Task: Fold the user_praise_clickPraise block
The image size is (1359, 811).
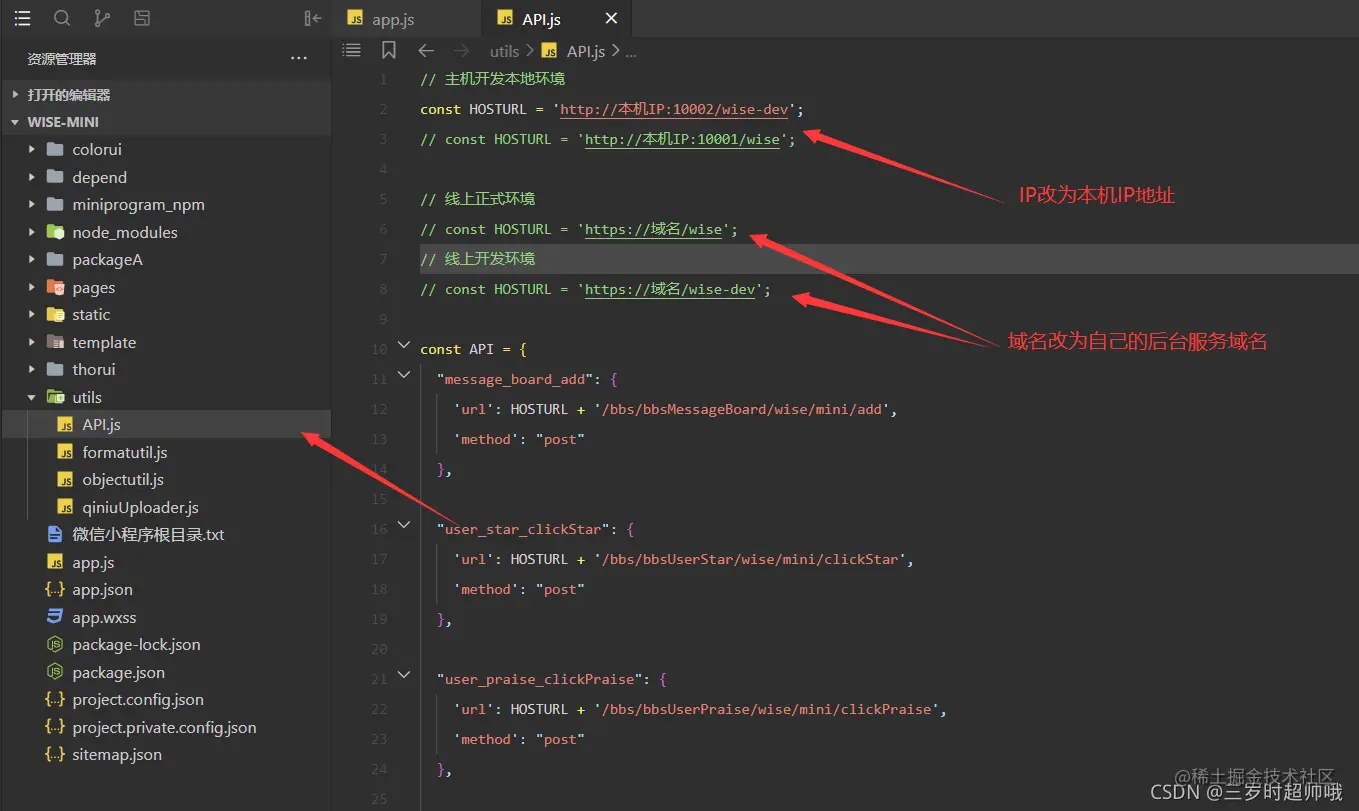Action: tap(403, 676)
